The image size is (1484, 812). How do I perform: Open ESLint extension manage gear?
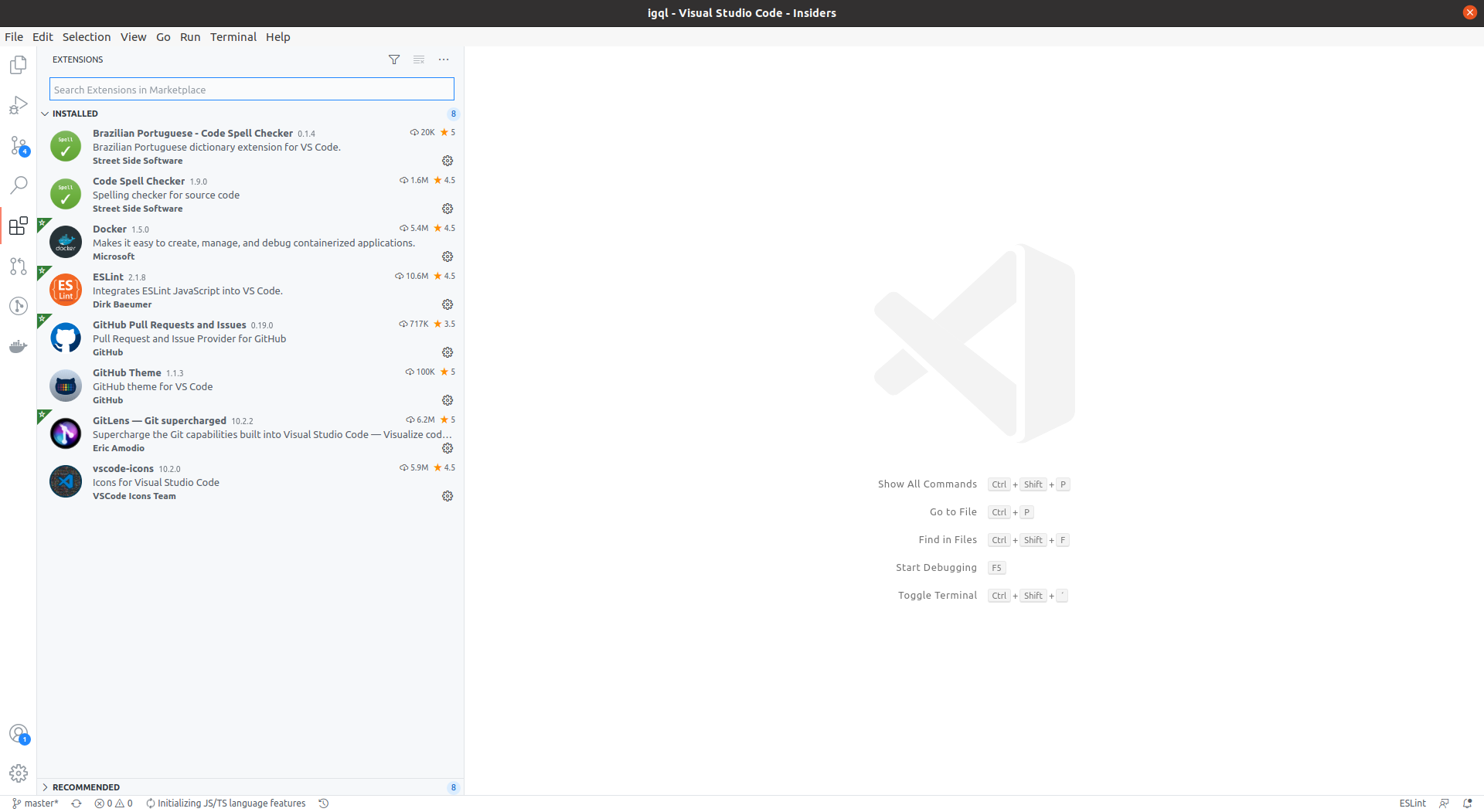pos(448,304)
